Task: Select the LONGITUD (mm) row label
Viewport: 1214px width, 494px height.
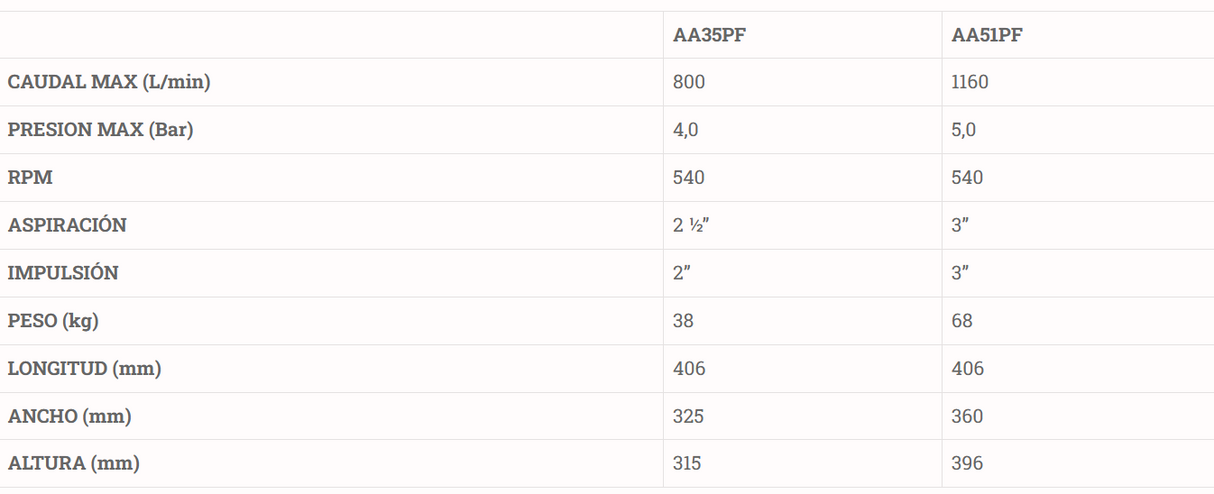Action: click(x=85, y=369)
